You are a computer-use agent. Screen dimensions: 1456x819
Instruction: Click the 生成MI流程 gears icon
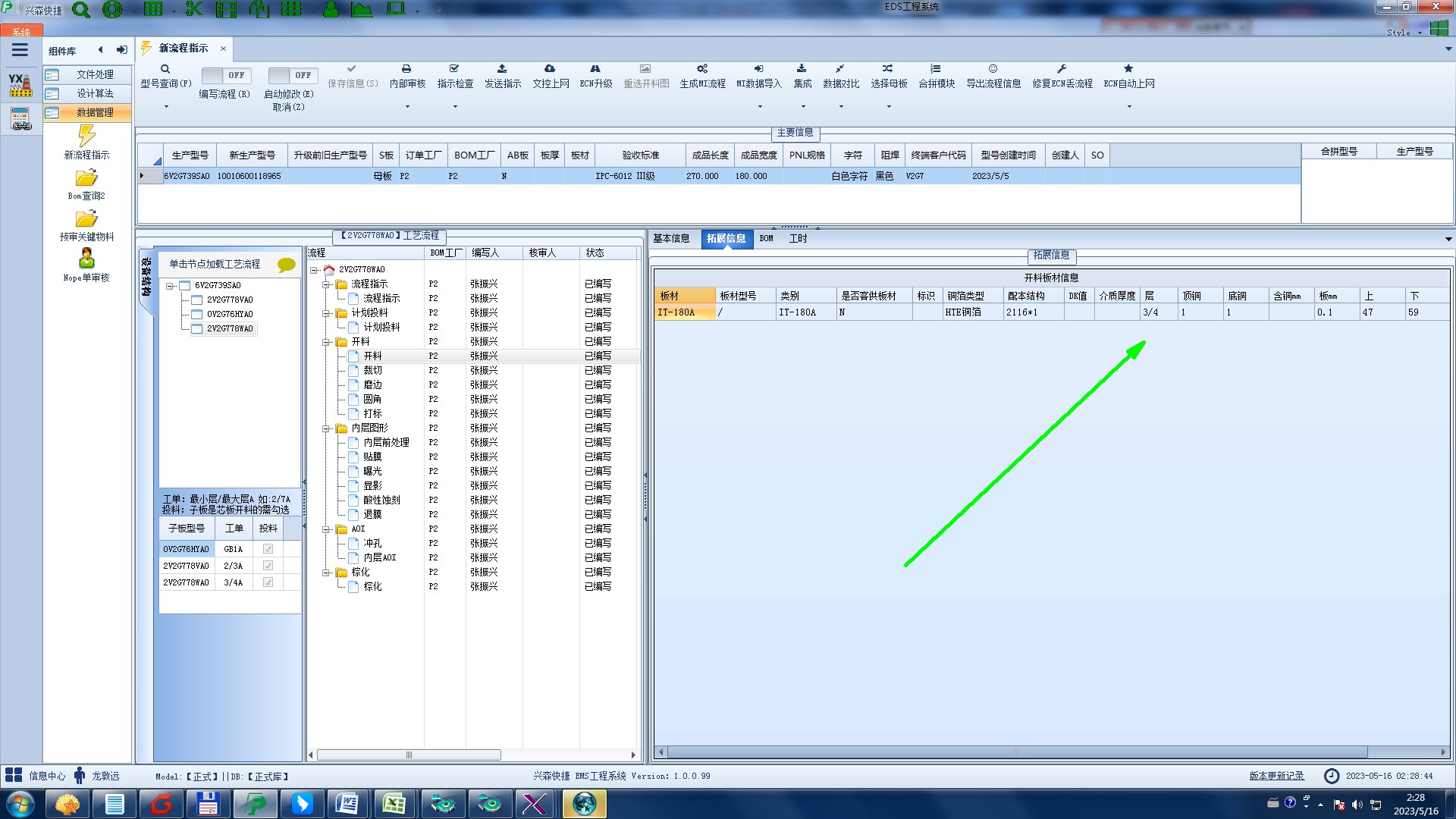point(702,69)
